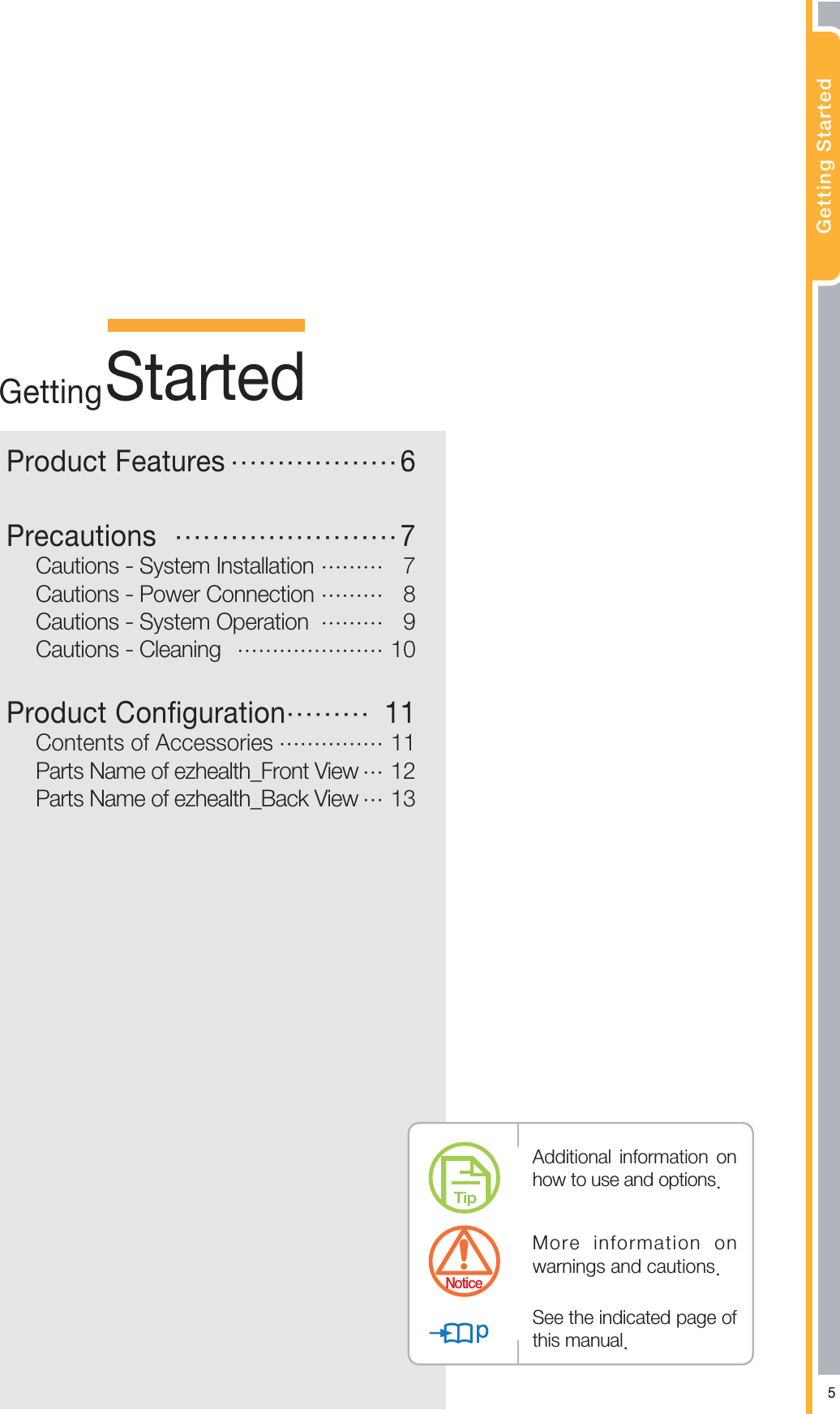Click the warnings and cautions description

click(x=633, y=1255)
